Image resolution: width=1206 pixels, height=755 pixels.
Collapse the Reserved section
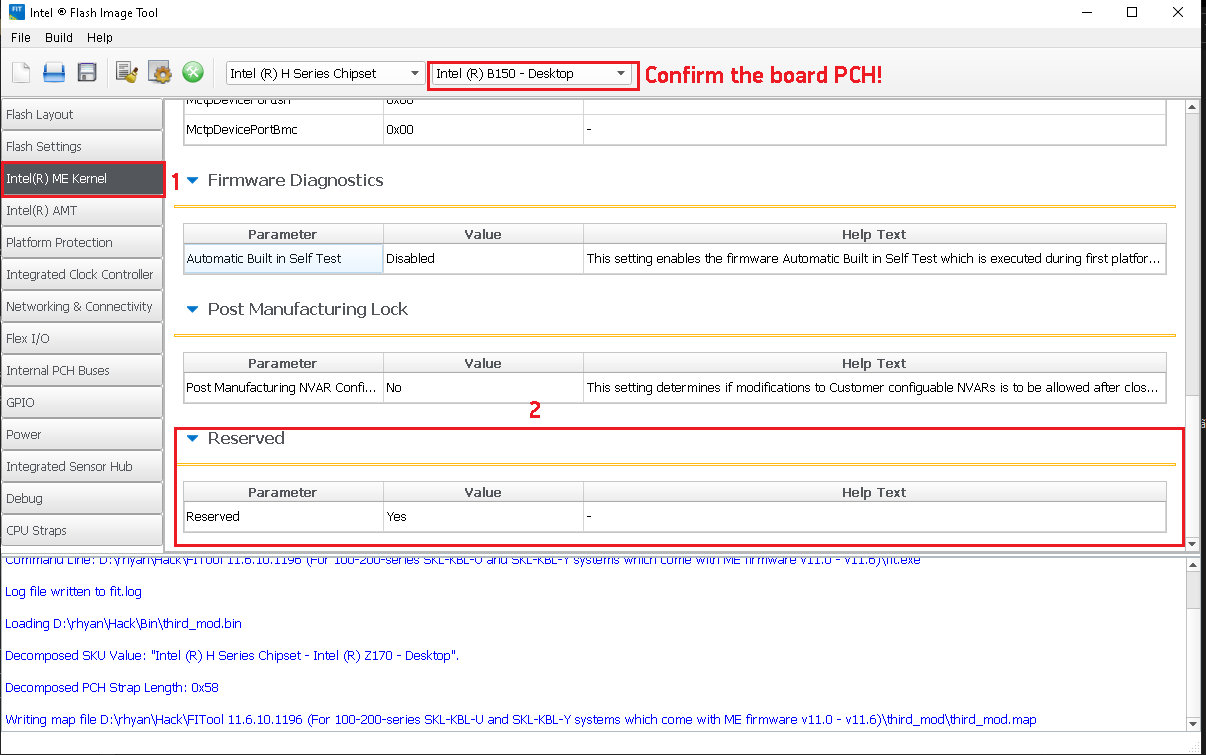192,439
